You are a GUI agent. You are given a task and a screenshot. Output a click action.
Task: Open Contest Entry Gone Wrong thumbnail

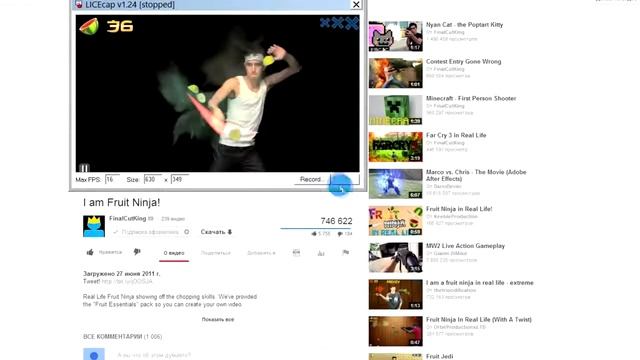coord(396,73)
